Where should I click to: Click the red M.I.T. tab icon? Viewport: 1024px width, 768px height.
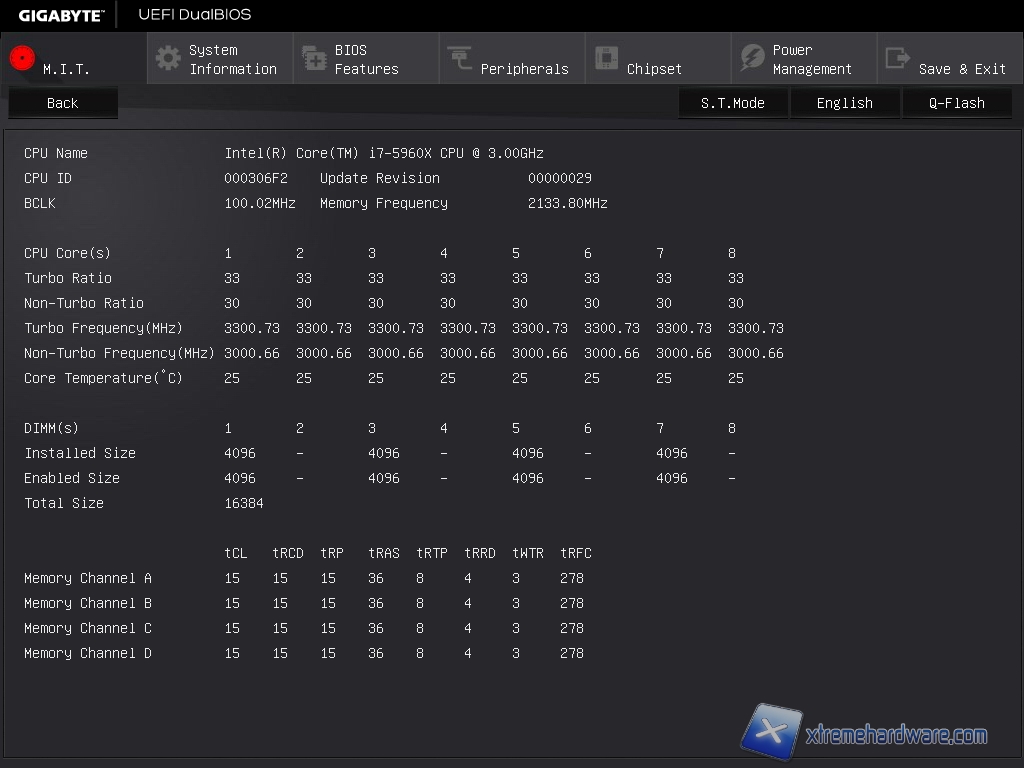22,59
